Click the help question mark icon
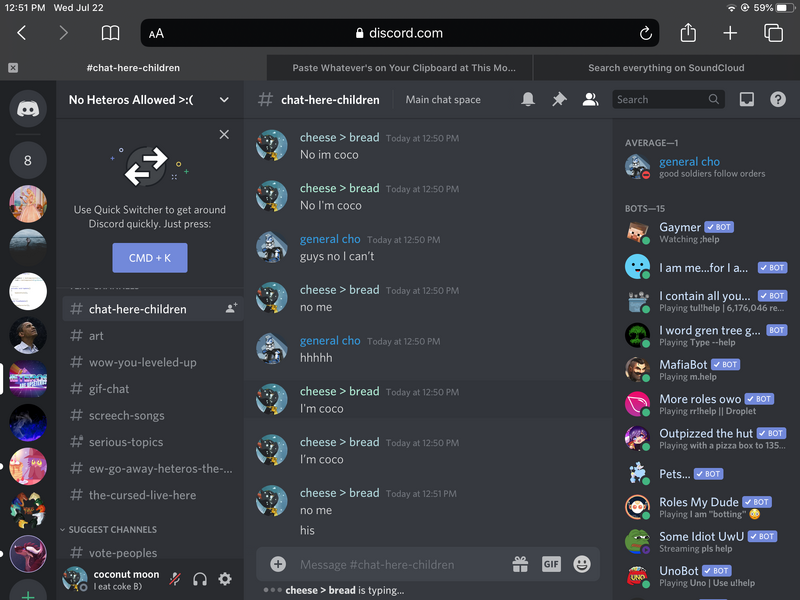 pyautogui.click(x=777, y=100)
